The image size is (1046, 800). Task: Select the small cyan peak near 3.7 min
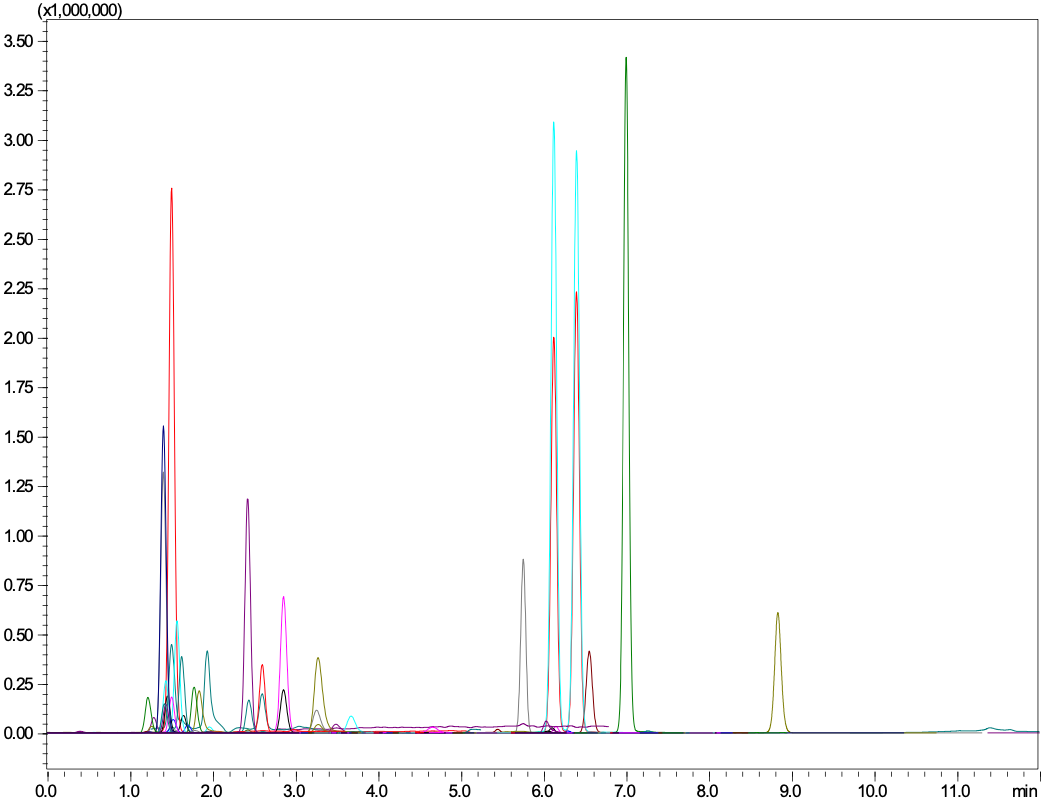[x=350, y=717]
